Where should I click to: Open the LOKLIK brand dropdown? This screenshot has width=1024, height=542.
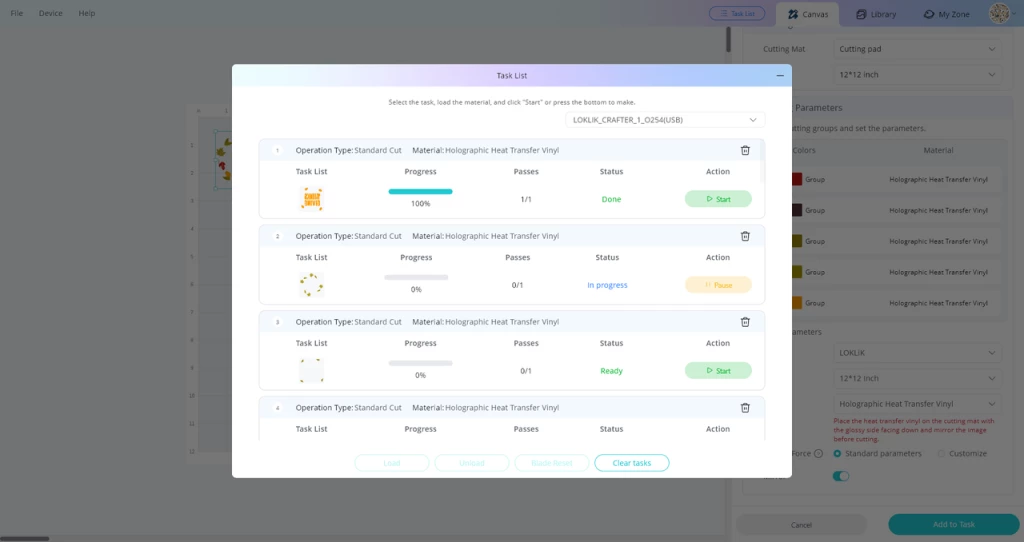[x=917, y=353]
